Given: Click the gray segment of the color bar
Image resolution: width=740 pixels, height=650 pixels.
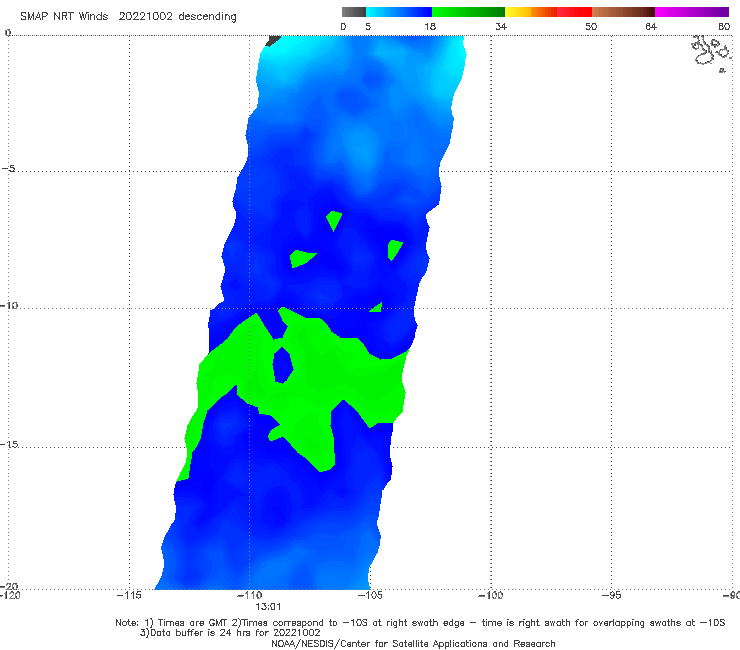Looking at the screenshot, I should (353, 12).
